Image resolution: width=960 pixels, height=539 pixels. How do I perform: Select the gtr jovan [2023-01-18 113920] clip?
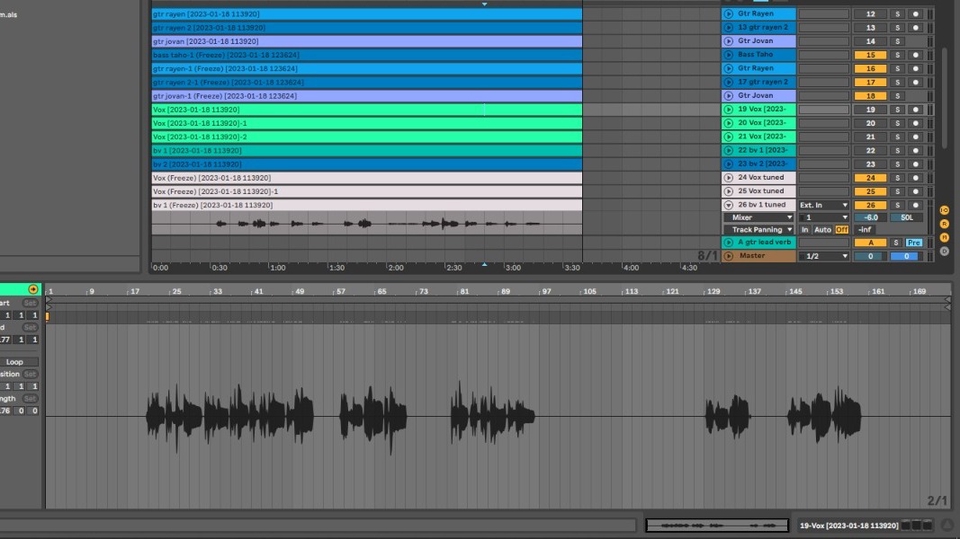tap(367, 41)
